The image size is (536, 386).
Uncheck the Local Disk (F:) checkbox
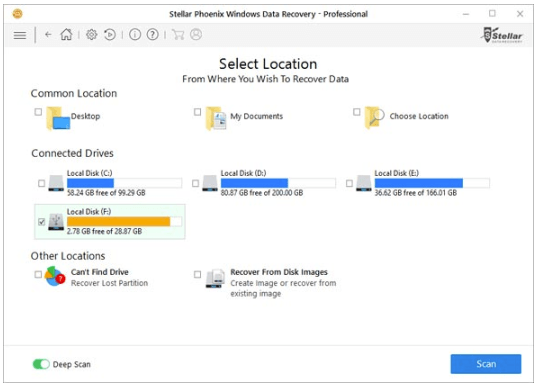tap(42, 222)
